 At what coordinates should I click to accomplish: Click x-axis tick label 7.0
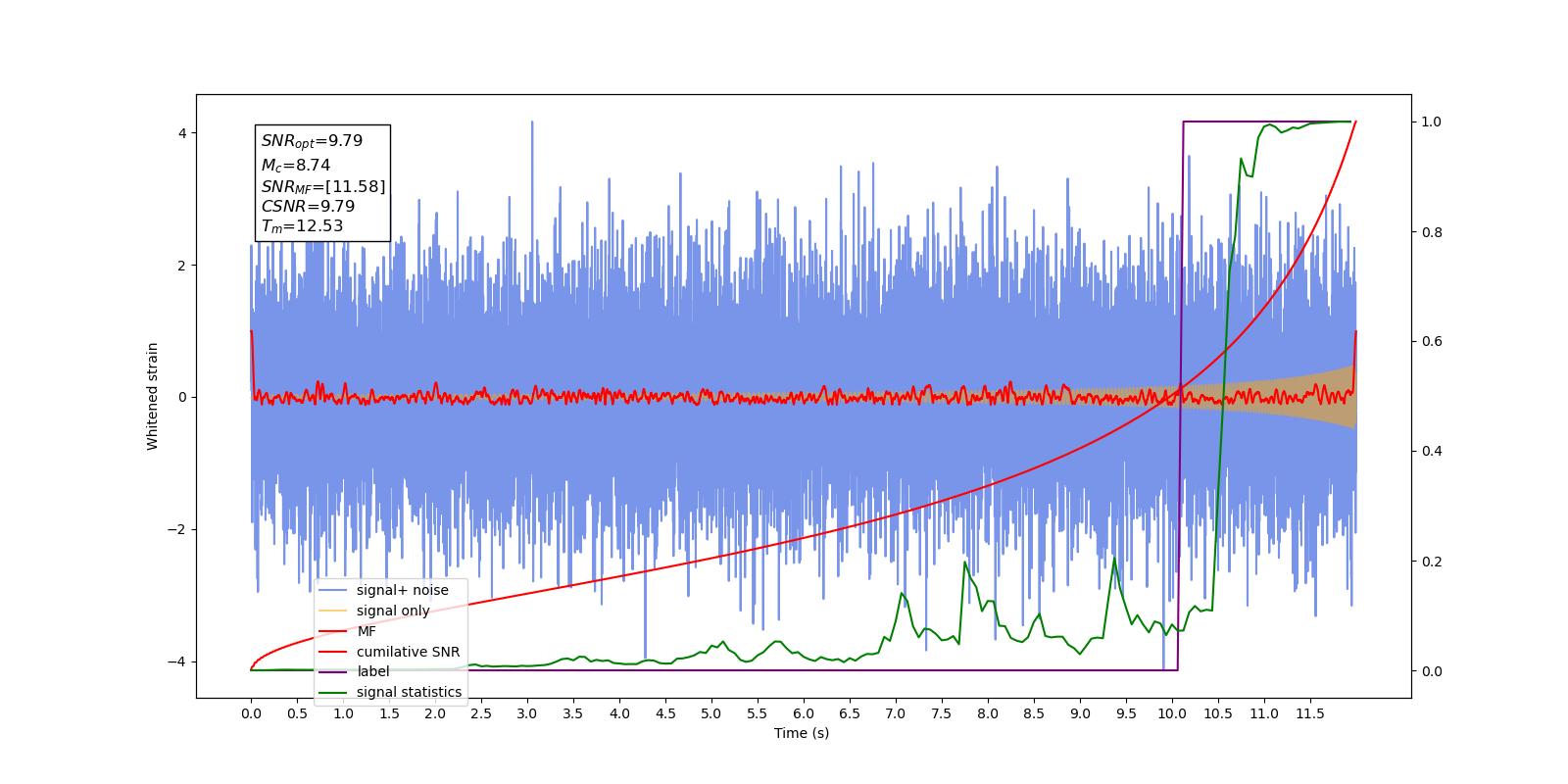tap(896, 713)
